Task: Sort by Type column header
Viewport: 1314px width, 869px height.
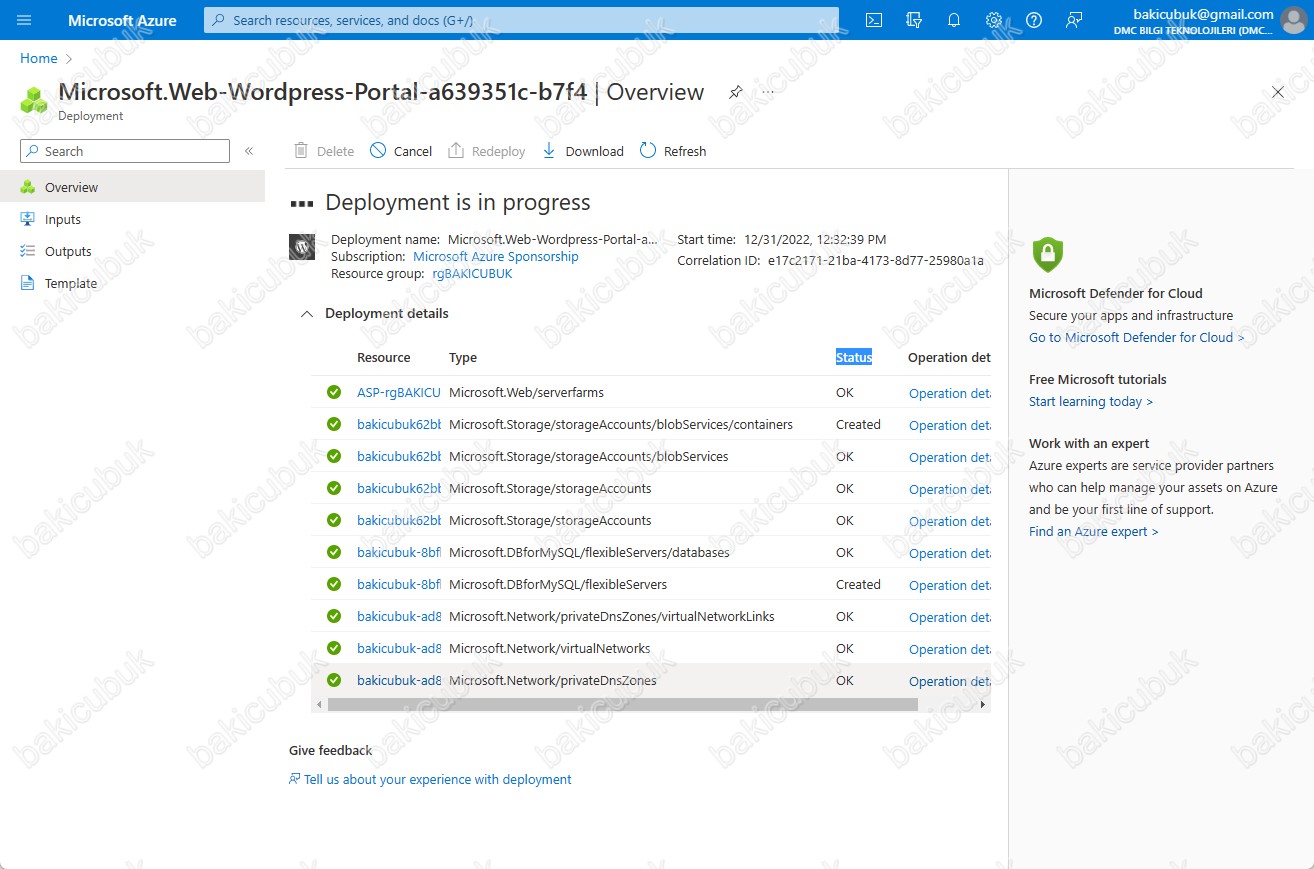Action: (x=463, y=357)
